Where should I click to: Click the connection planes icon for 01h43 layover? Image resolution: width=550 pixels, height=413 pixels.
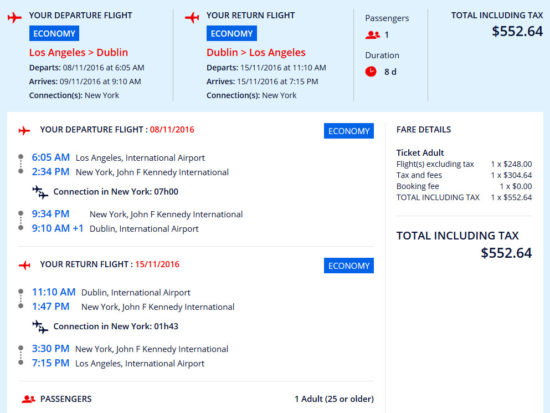[40, 327]
